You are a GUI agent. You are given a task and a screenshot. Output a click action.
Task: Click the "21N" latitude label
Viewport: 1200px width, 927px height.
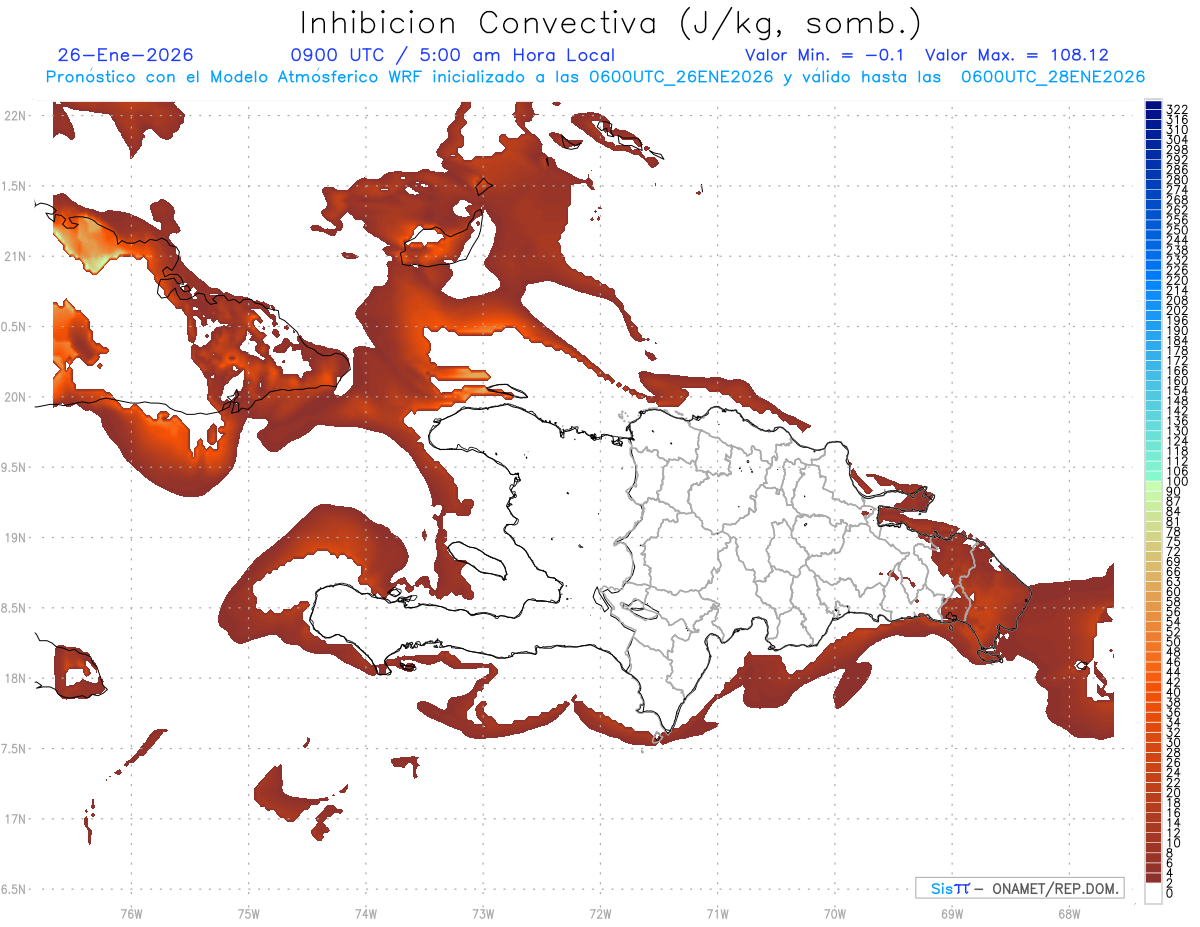point(16,257)
